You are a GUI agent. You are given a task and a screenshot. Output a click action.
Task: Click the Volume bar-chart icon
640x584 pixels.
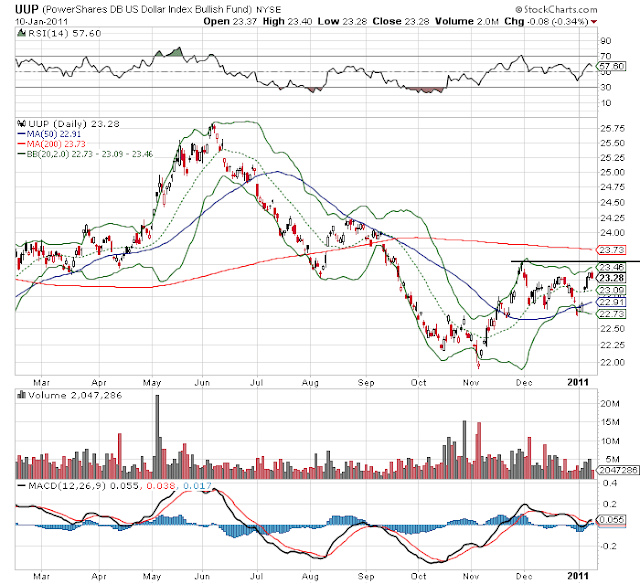(x=22, y=395)
